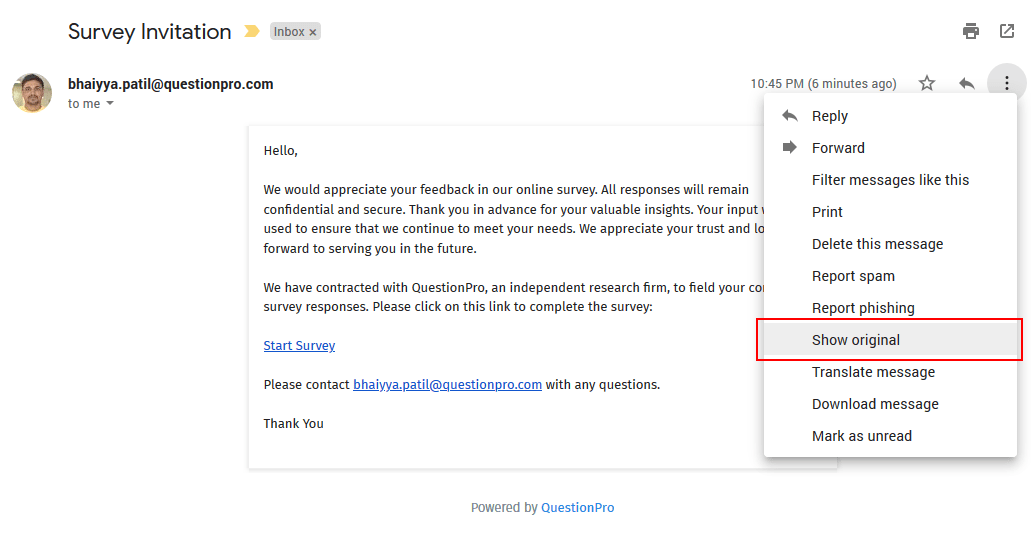The height and width of the screenshot is (541, 1031).
Task: Choose 'Delete this message' option
Action: pyautogui.click(x=877, y=244)
